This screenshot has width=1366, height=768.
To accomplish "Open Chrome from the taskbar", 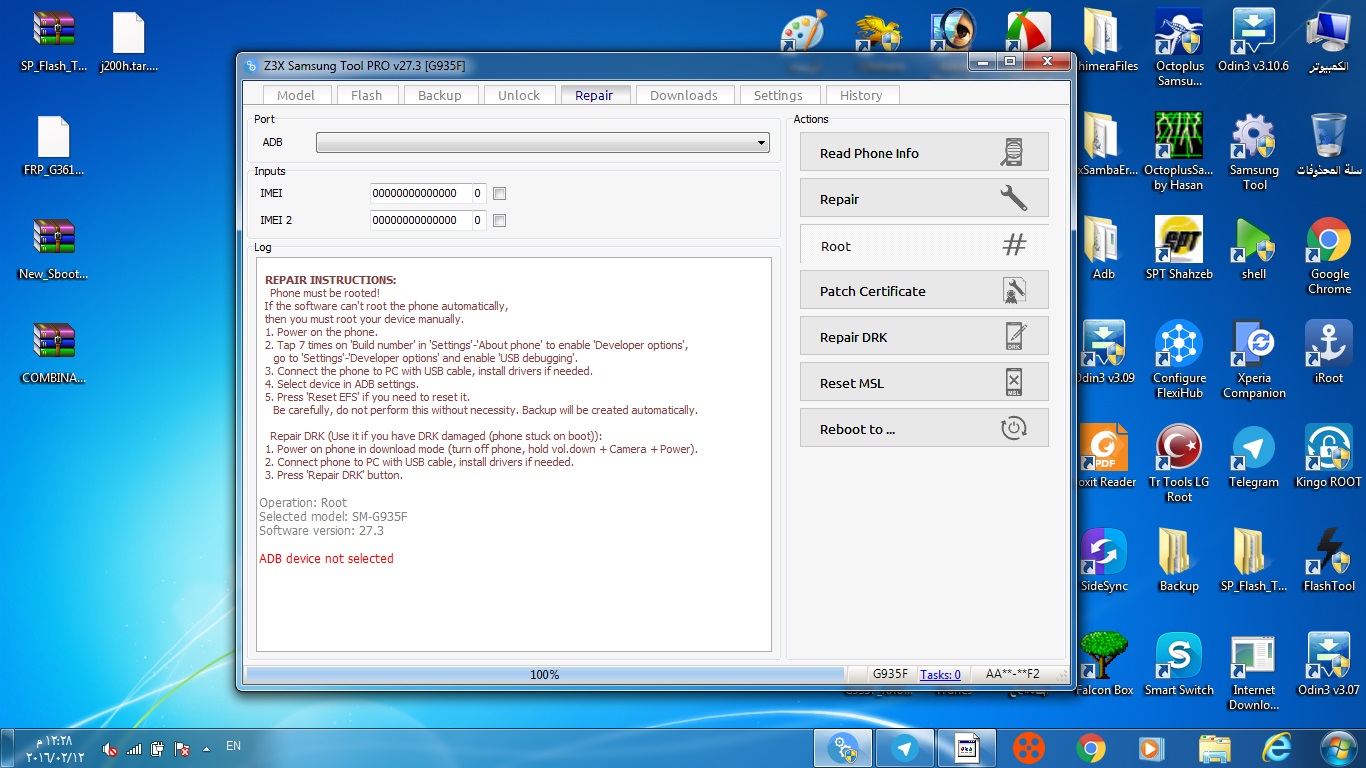I will (1091, 748).
